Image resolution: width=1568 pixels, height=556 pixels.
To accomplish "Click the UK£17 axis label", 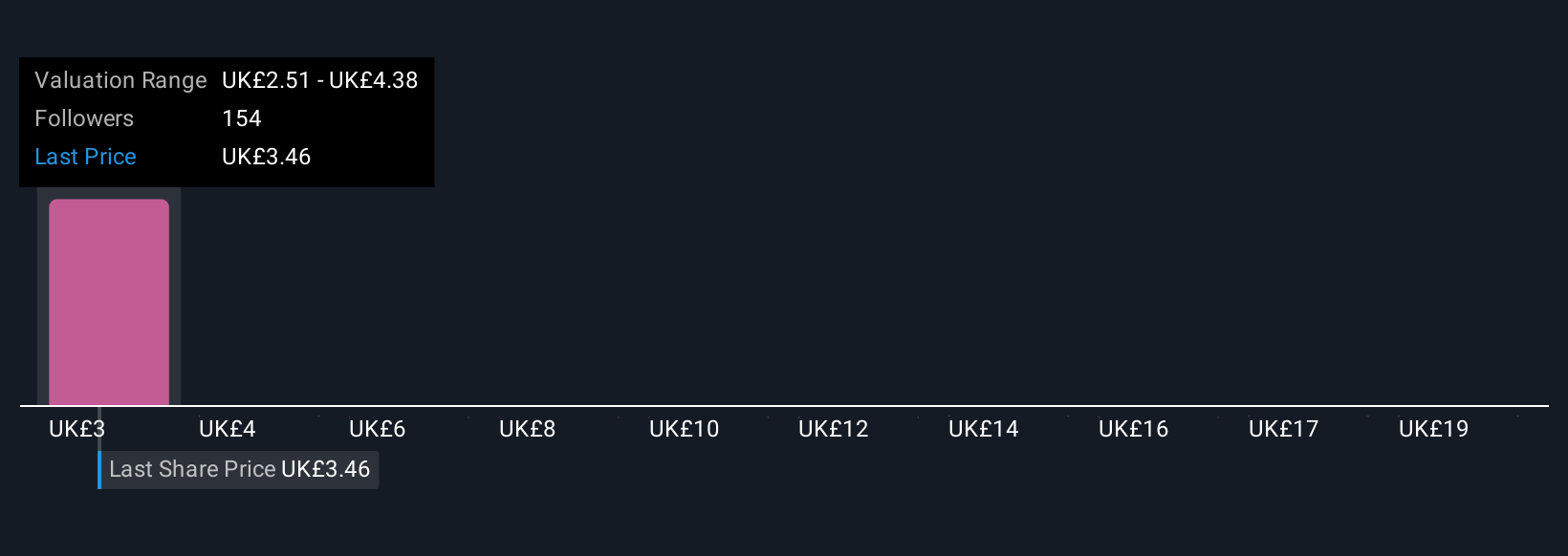I will click(1283, 429).
